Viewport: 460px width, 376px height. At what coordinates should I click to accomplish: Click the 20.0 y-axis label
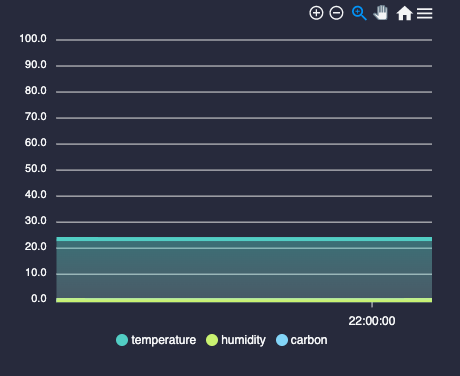click(36, 247)
